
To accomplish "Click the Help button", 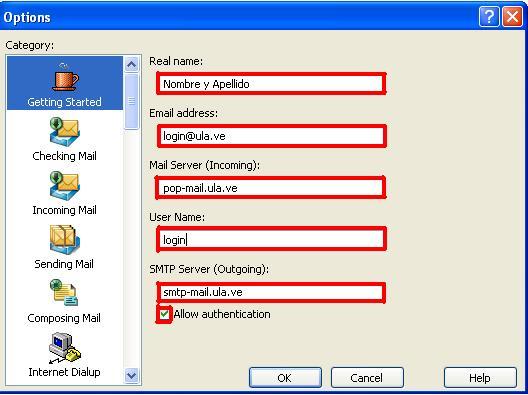I will (480, 377).
